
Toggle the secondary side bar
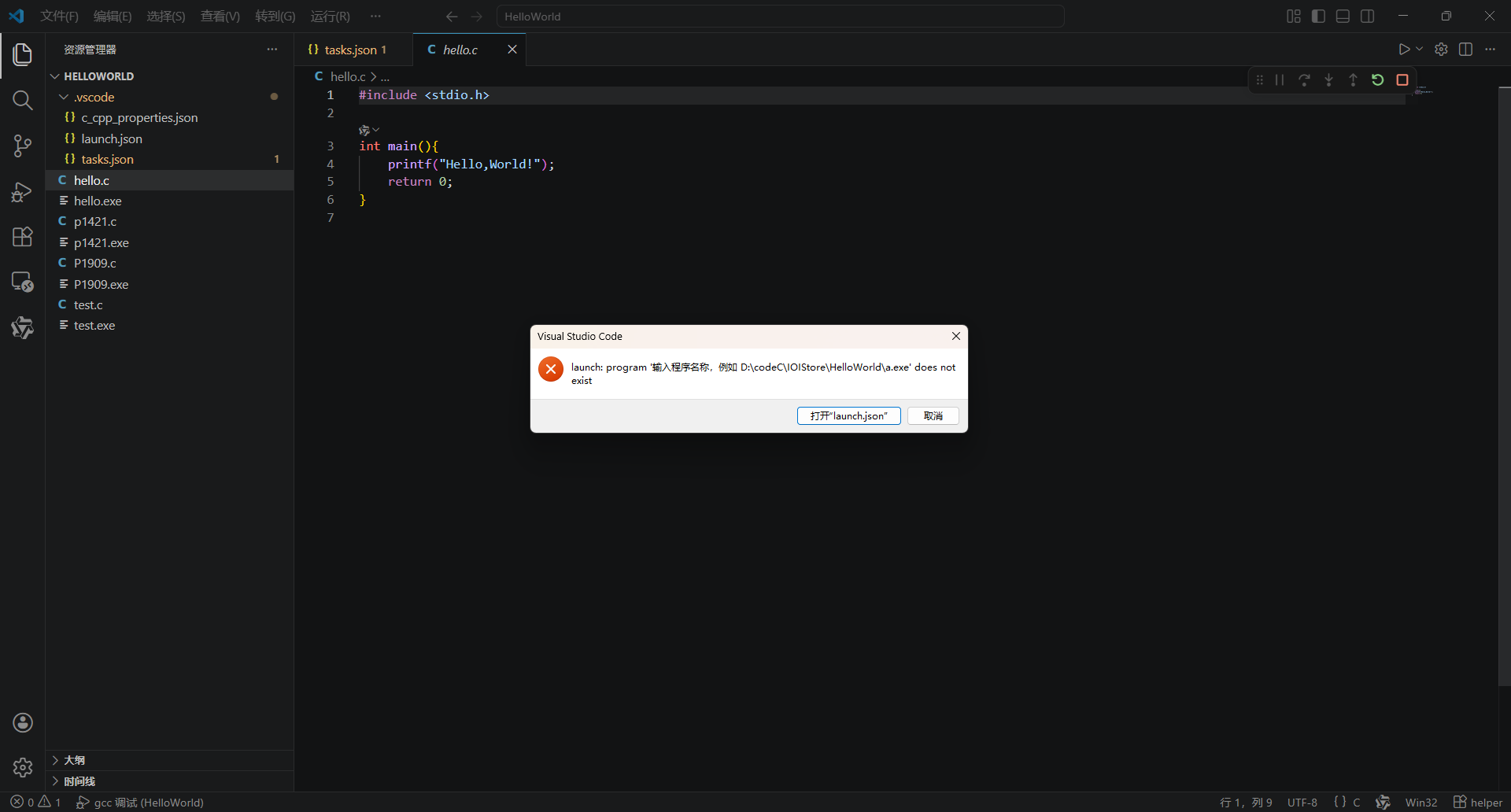[1368, 17]
